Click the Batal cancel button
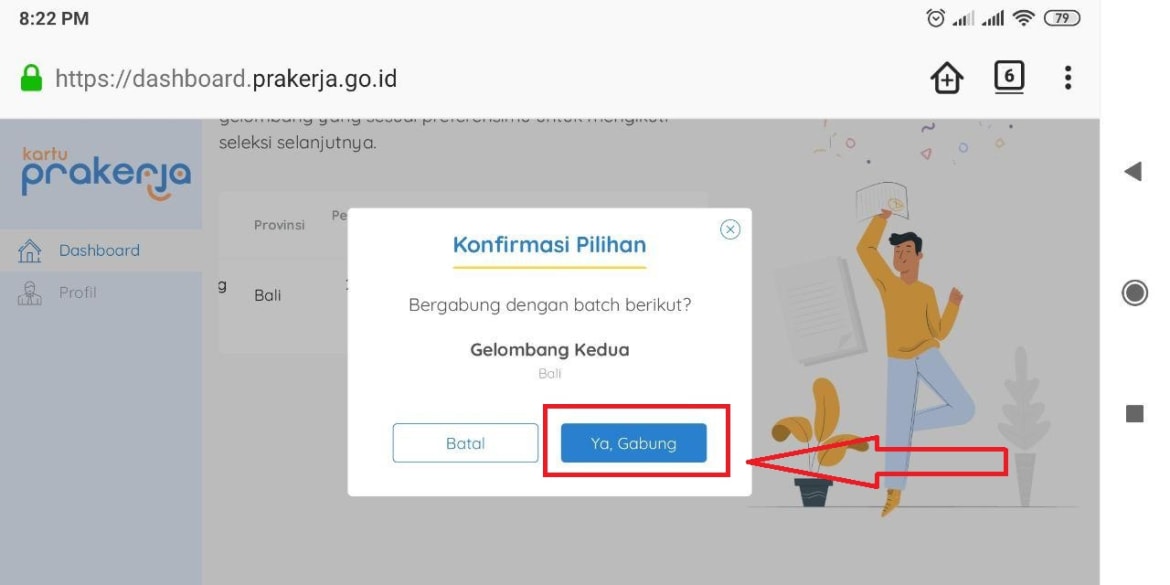This screenshot has width=1170, height=585. 466,443
